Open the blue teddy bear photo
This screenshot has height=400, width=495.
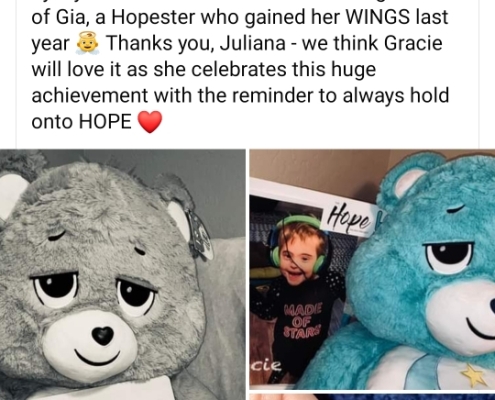372,269
